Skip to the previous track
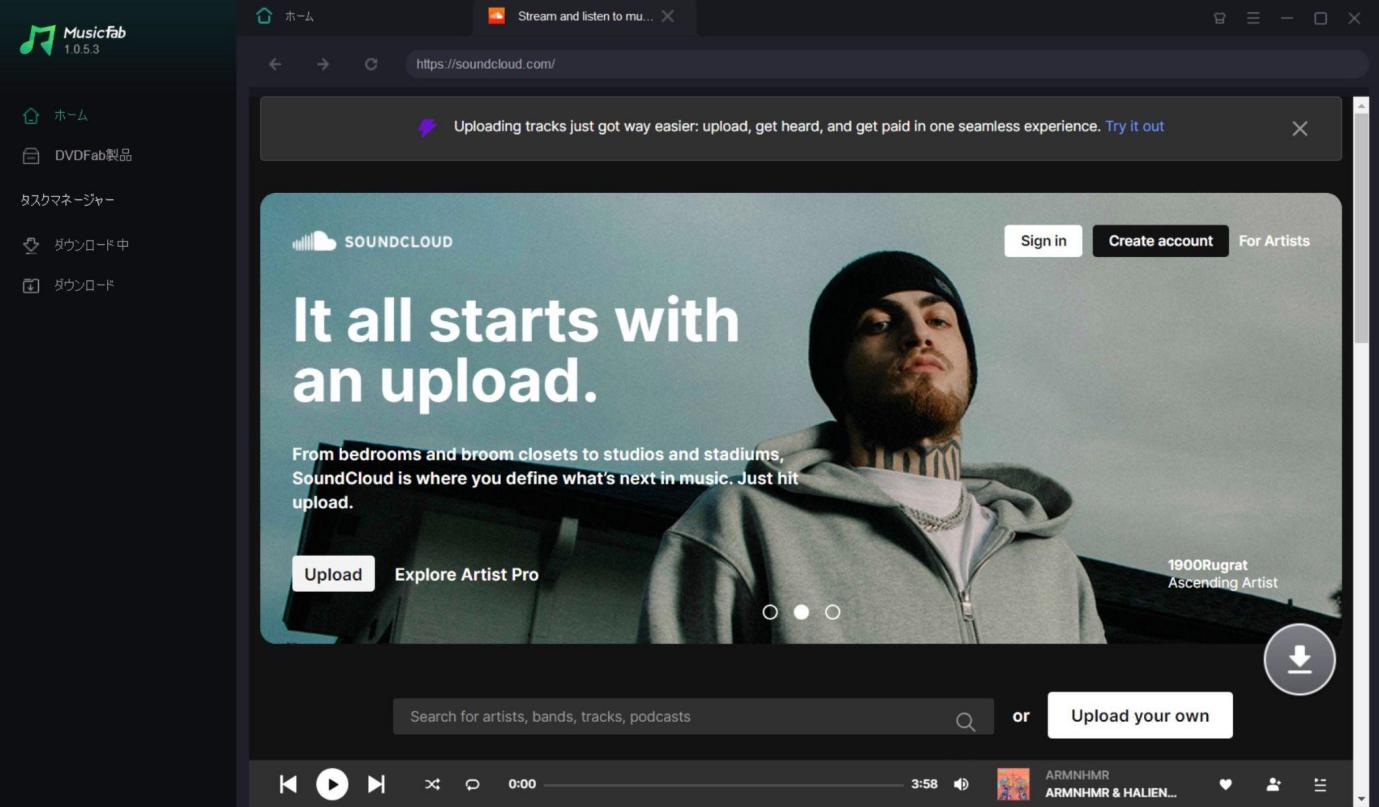 288,784
